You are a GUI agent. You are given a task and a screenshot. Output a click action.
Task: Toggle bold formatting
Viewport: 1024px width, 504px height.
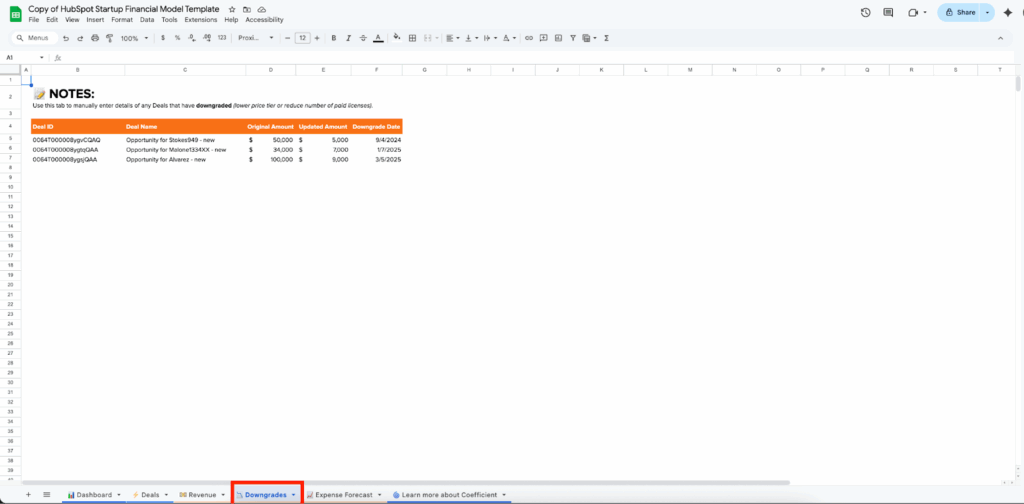click(x=332, y=38)
